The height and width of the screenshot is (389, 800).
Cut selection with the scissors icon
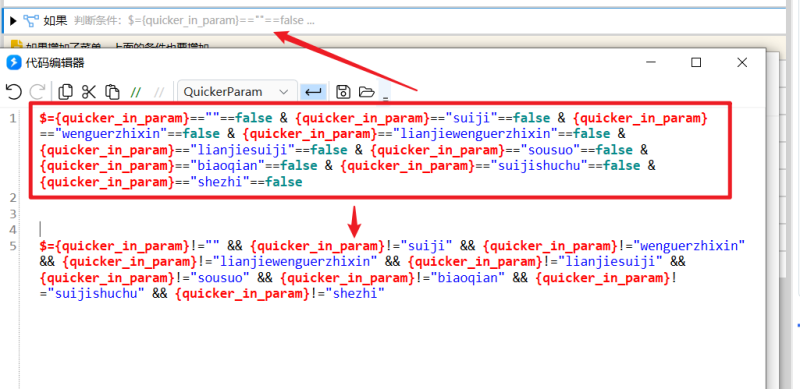(89, 92)
